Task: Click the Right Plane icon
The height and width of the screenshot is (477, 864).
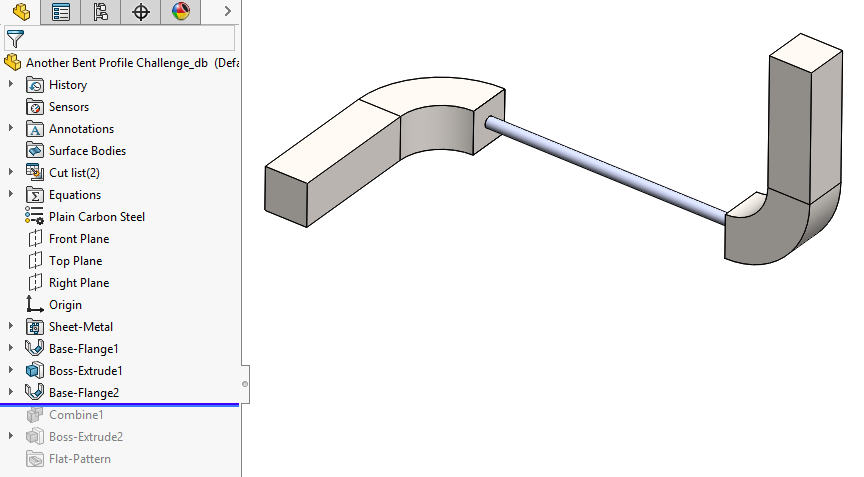Action: (x=35, y=283)
